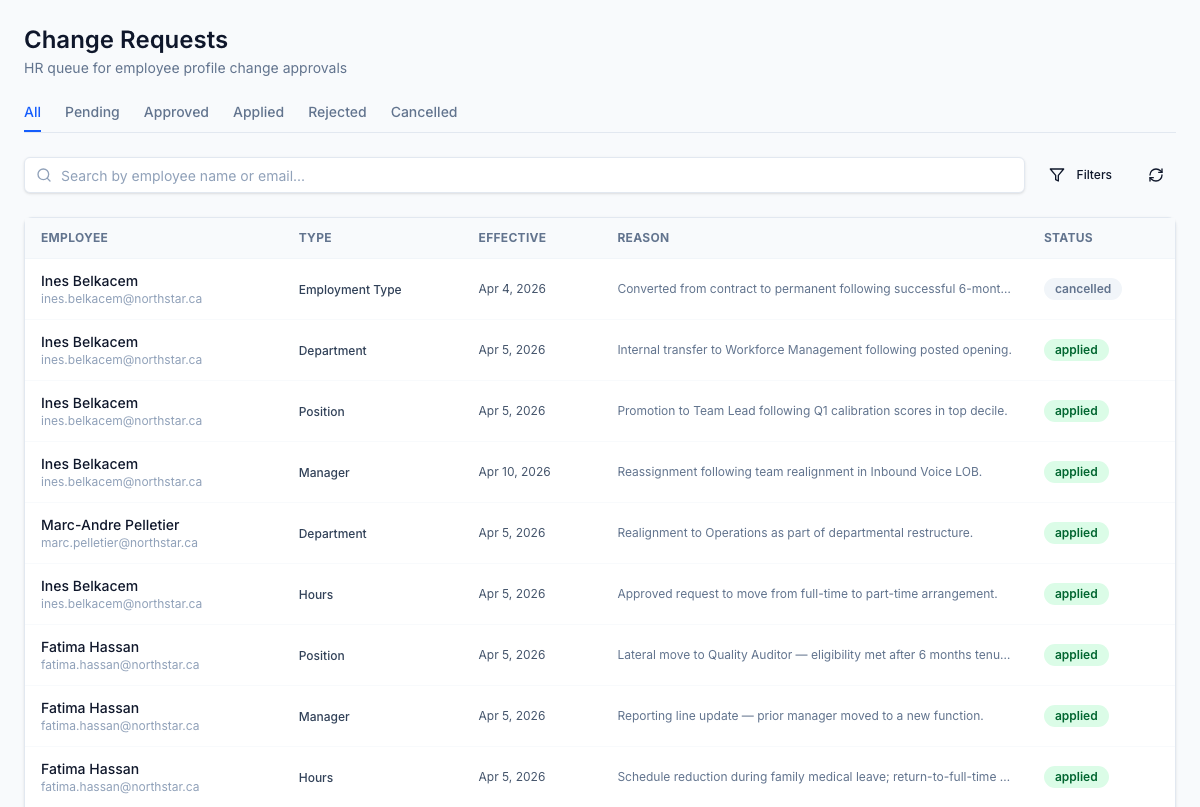Click Ines Belkacem's Department type cell
The image size is (1200, 807).
[333, 351]
